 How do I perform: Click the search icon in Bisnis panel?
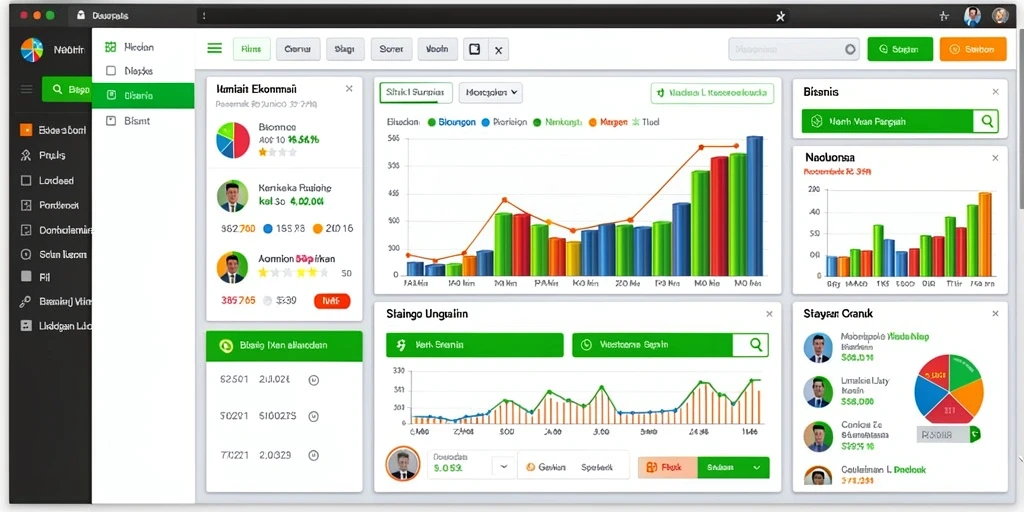click(x=986, y=121)
